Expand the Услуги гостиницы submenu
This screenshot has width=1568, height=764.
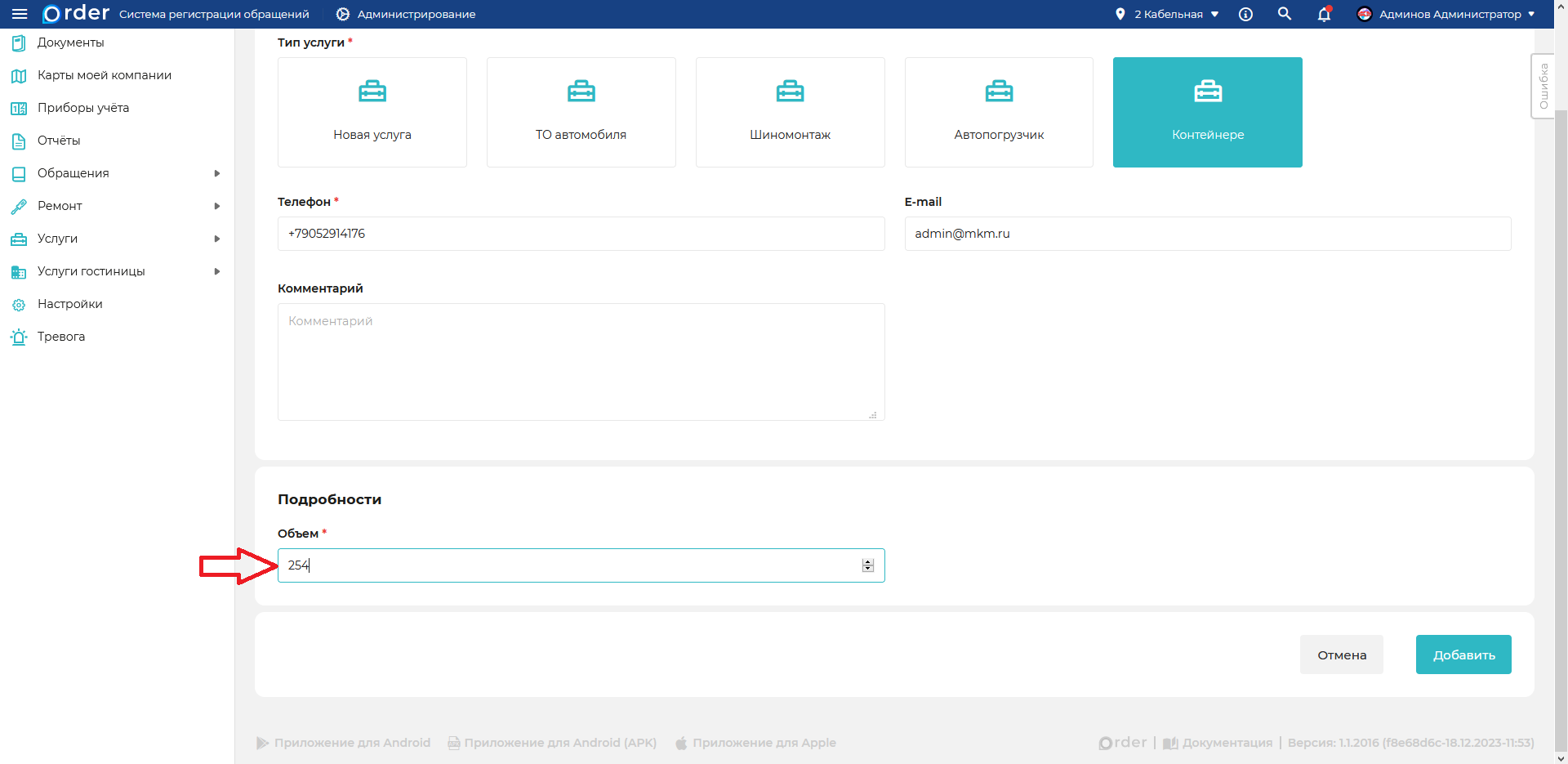pyautogui.click(x=217, y=271)
